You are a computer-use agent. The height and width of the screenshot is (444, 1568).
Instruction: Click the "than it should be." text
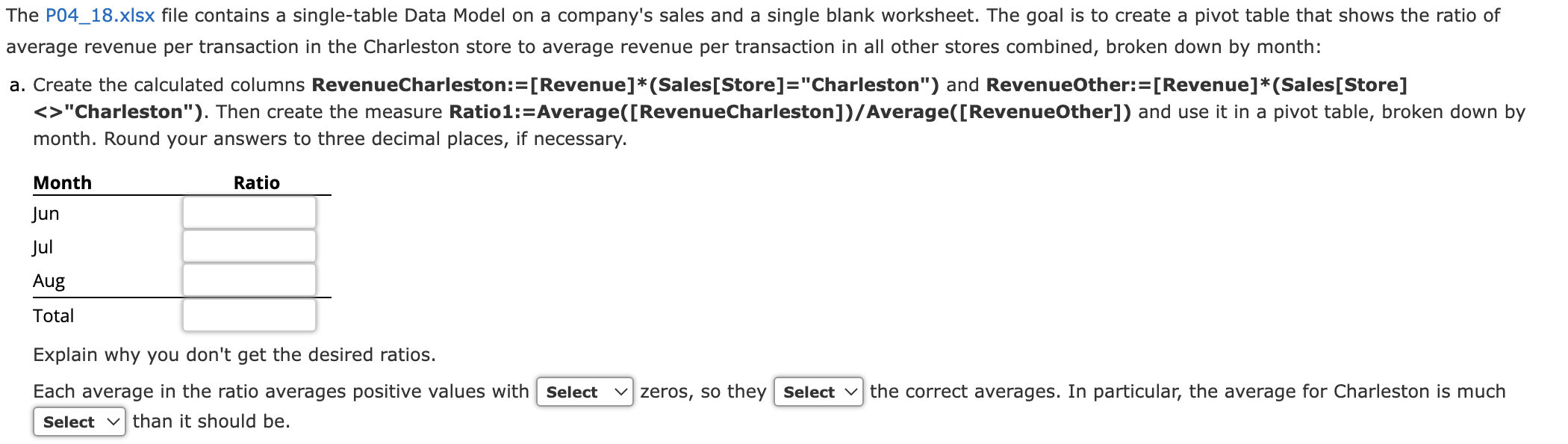coord(211,422)
